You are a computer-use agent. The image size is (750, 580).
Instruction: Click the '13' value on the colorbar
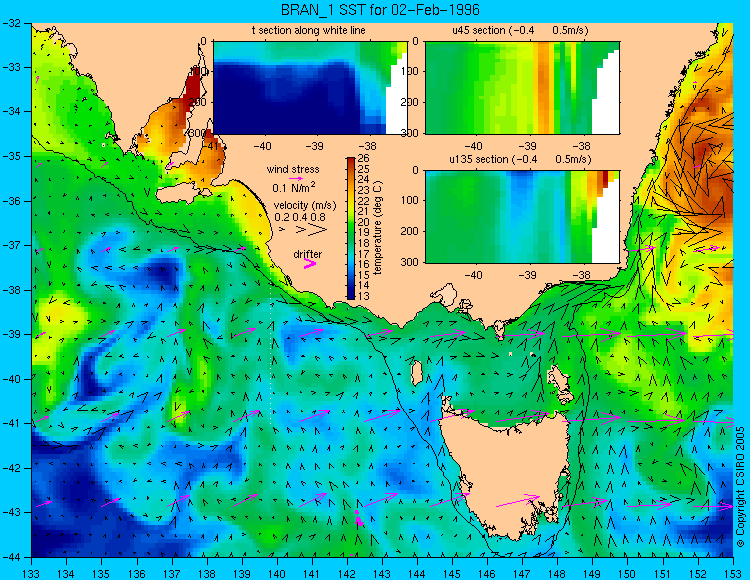tap(364, 296)
